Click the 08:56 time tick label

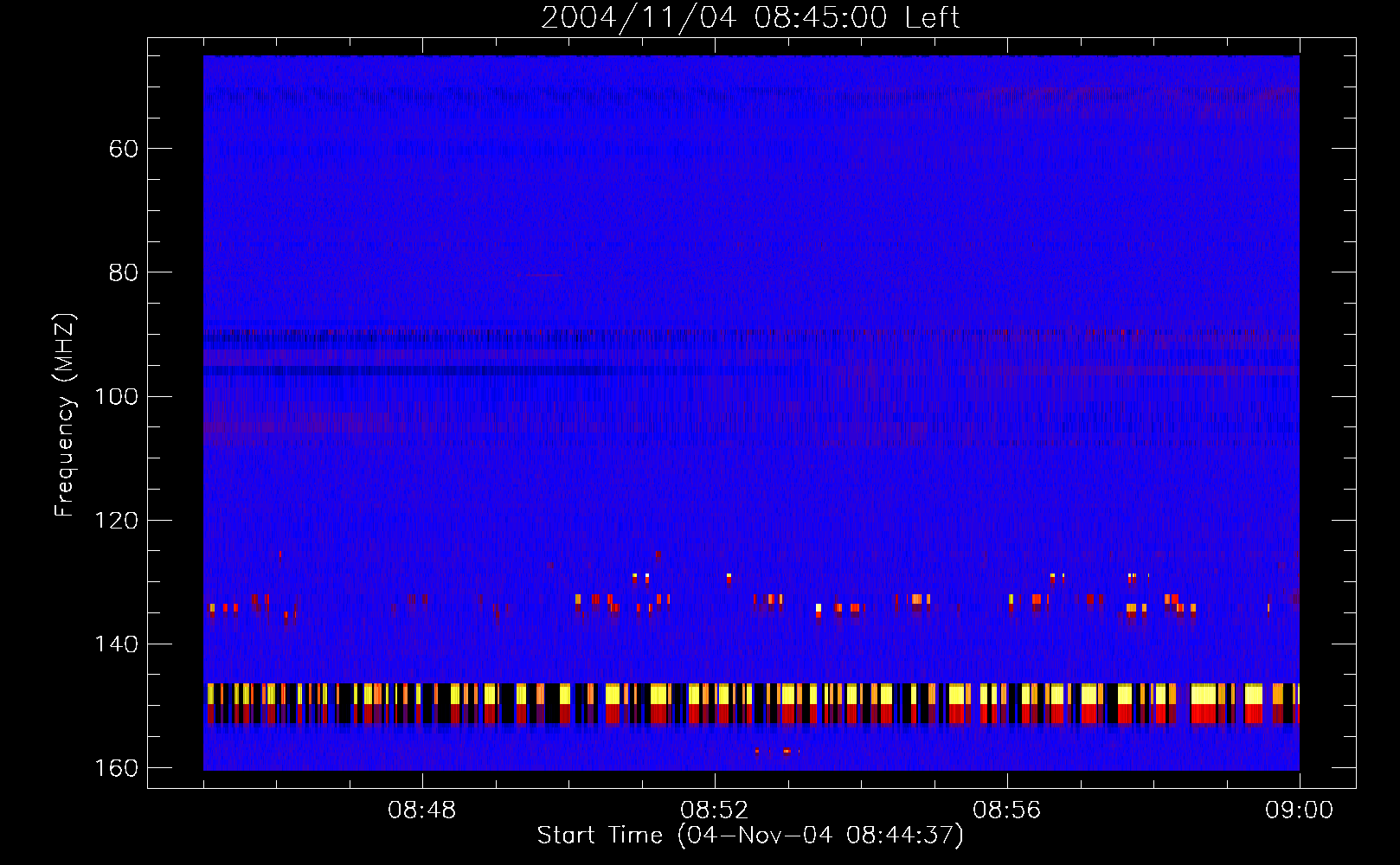[x=1007, y=811]
